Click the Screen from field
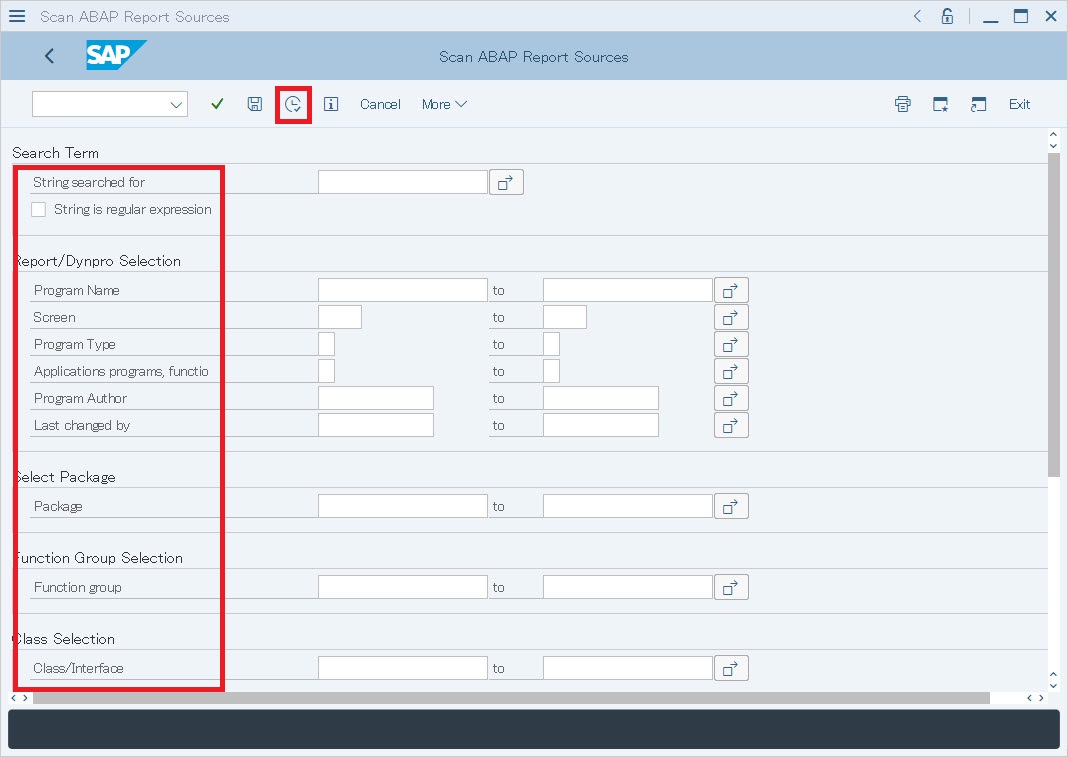Screen dimensions: 1068x757 point(340,318)
